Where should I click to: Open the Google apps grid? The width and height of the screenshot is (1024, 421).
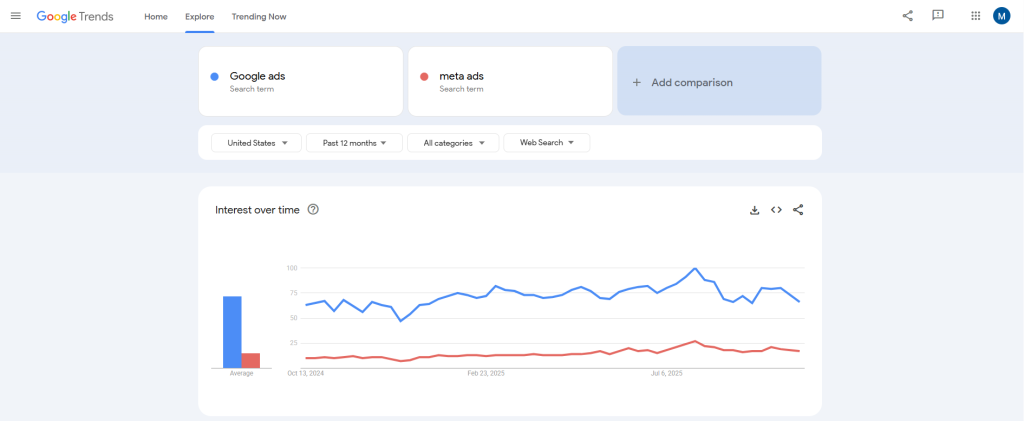coord(976,16)
